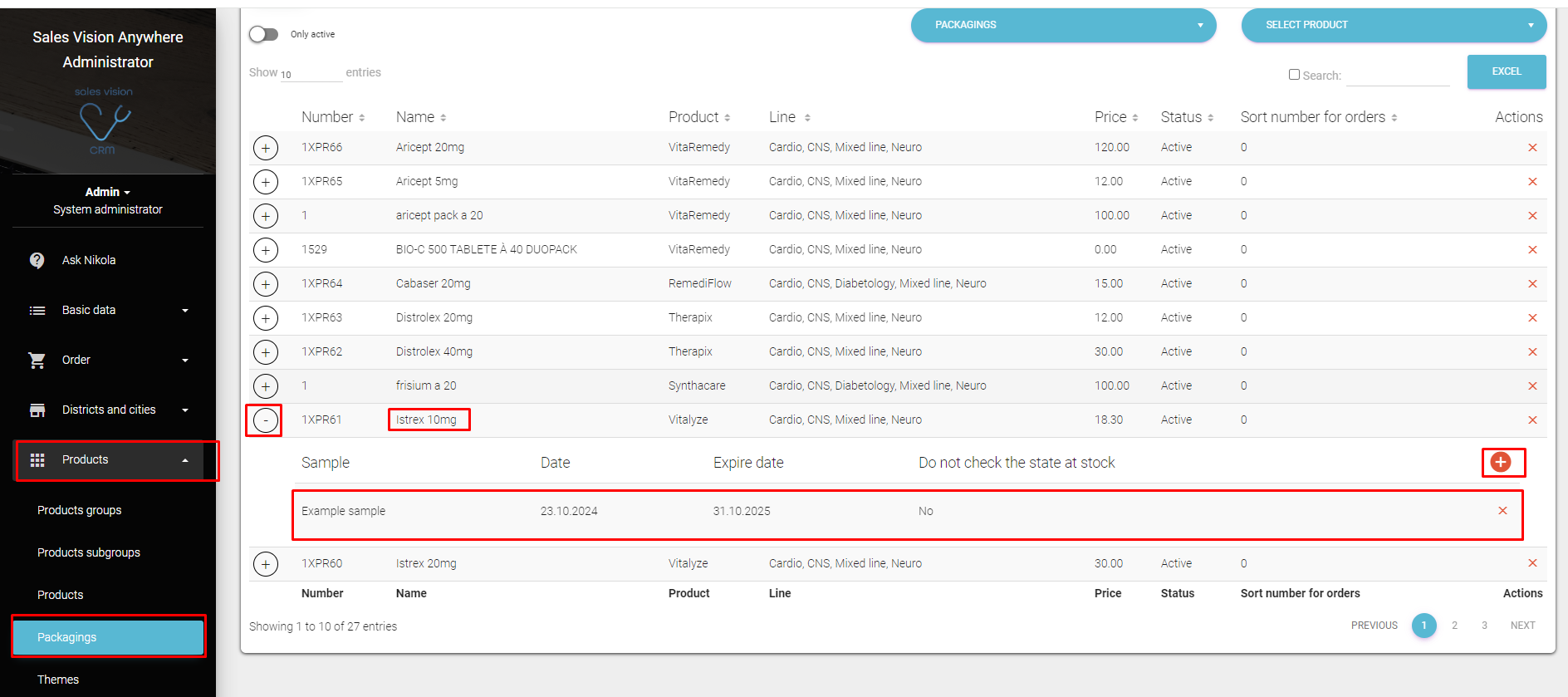The height and width of the screenshot is (697, 1568).
Task: Open the Packagings dropdown at top
Action: 1062,25
